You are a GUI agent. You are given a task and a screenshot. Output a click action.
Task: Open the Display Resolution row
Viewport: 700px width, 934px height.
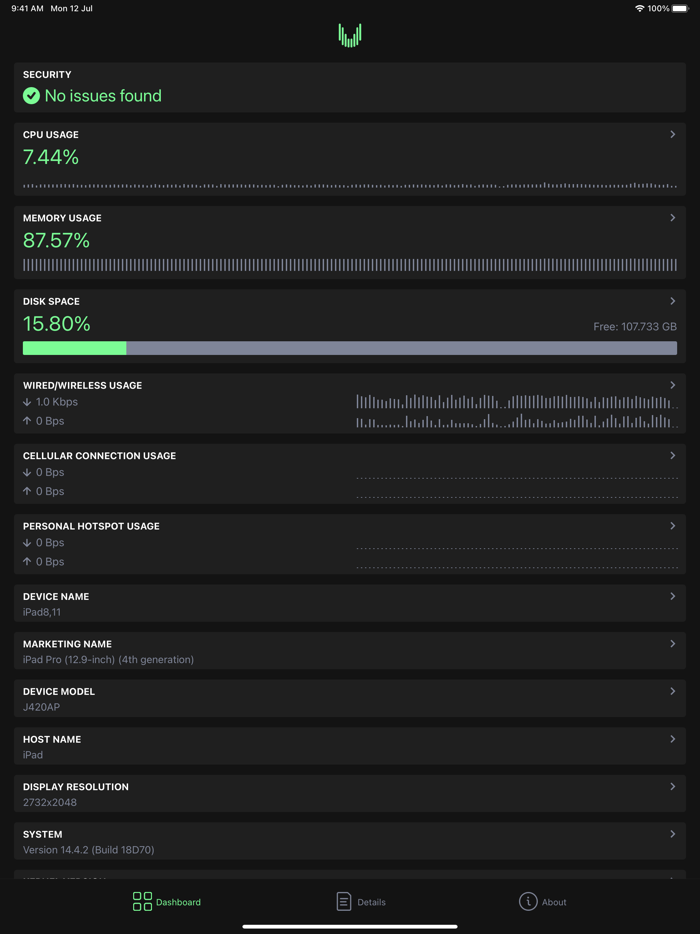pyautogui.click(x=350, y=794)
